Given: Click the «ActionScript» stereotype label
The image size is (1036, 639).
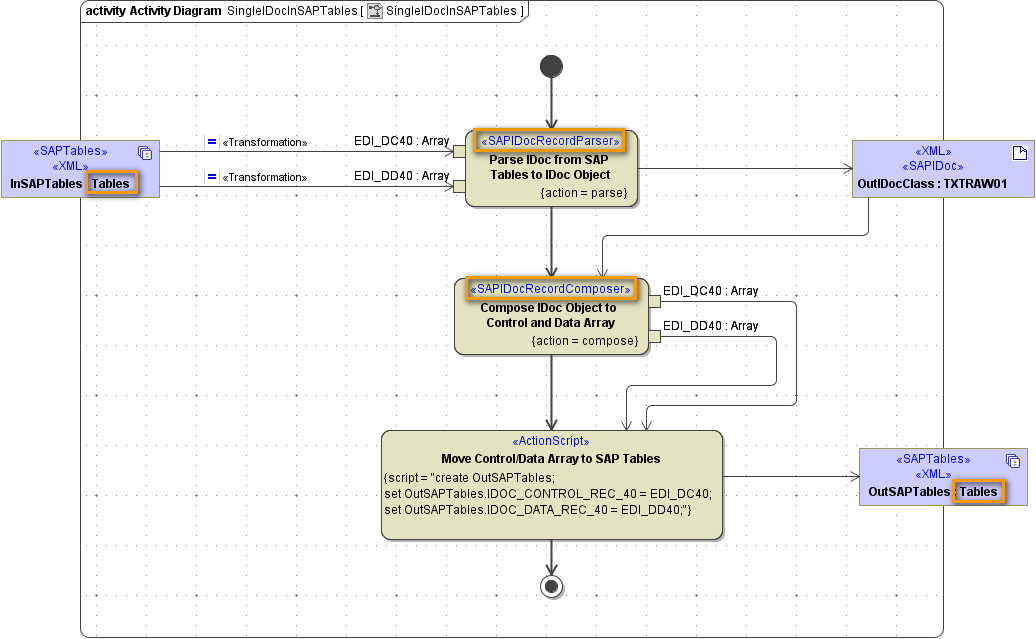Looking at the screenshot, I should tap(551, 441).
